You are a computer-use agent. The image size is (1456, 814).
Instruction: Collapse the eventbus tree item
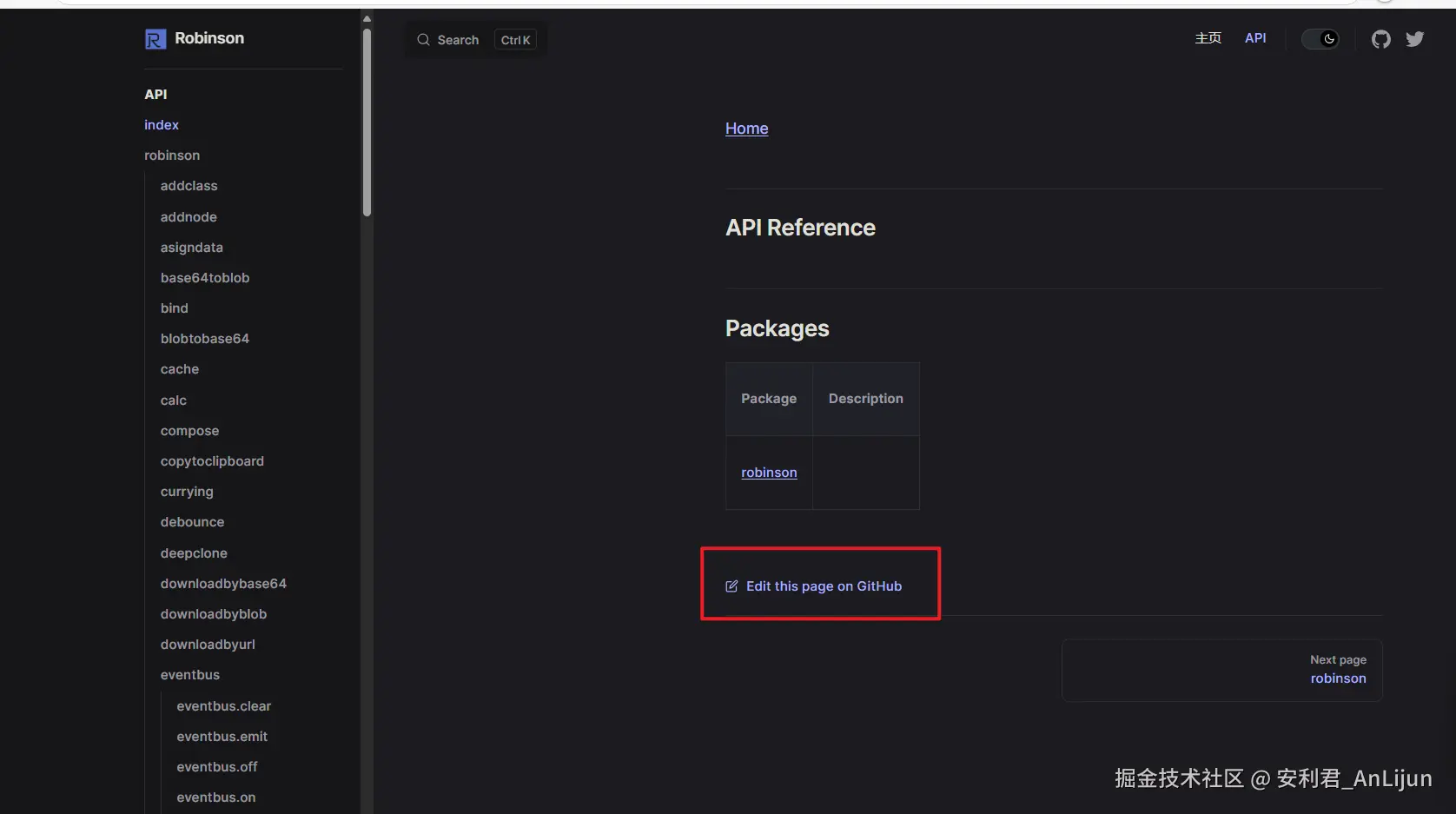coord(190,675)
